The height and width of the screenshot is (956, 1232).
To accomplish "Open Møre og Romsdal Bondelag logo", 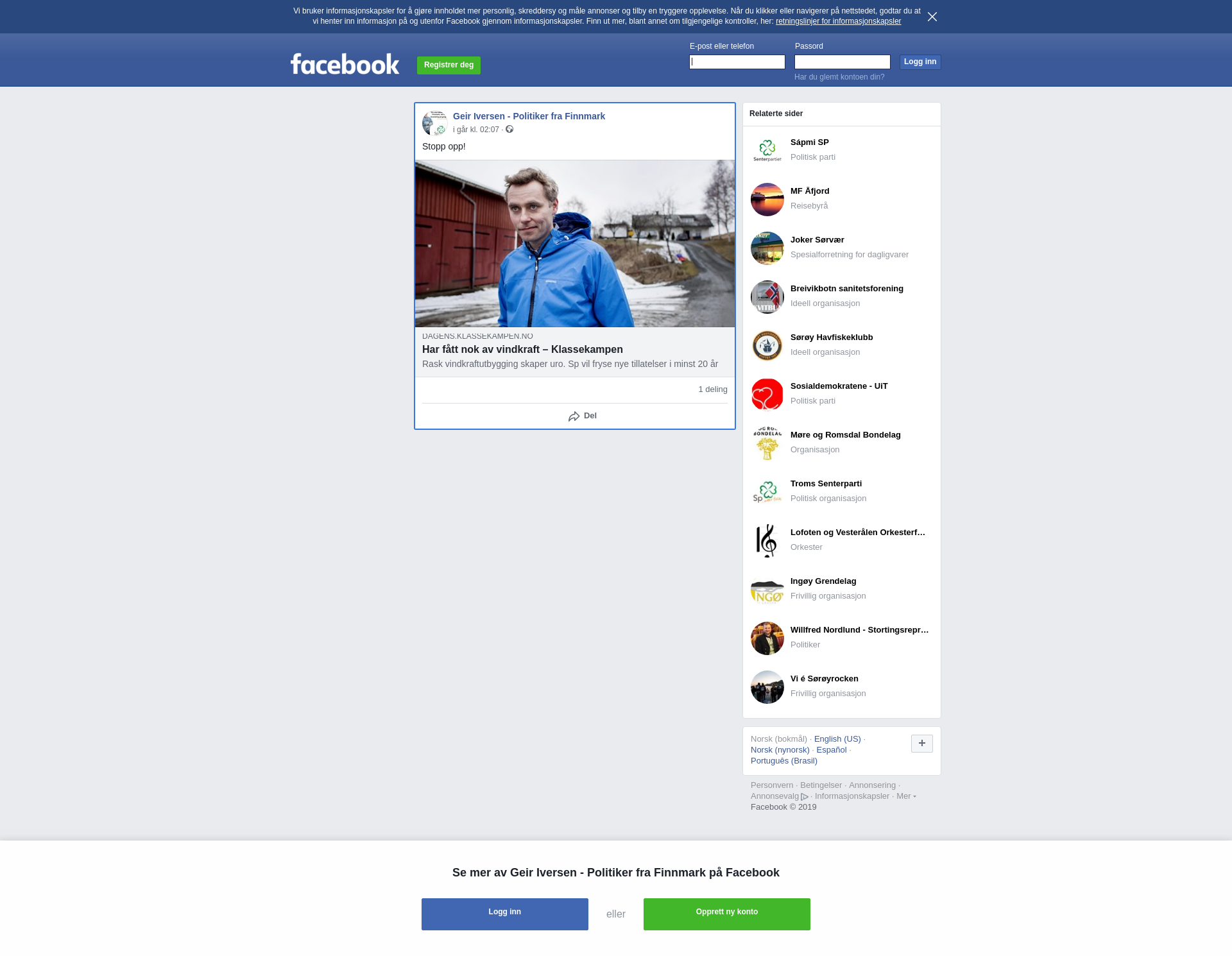I will 767,443.
